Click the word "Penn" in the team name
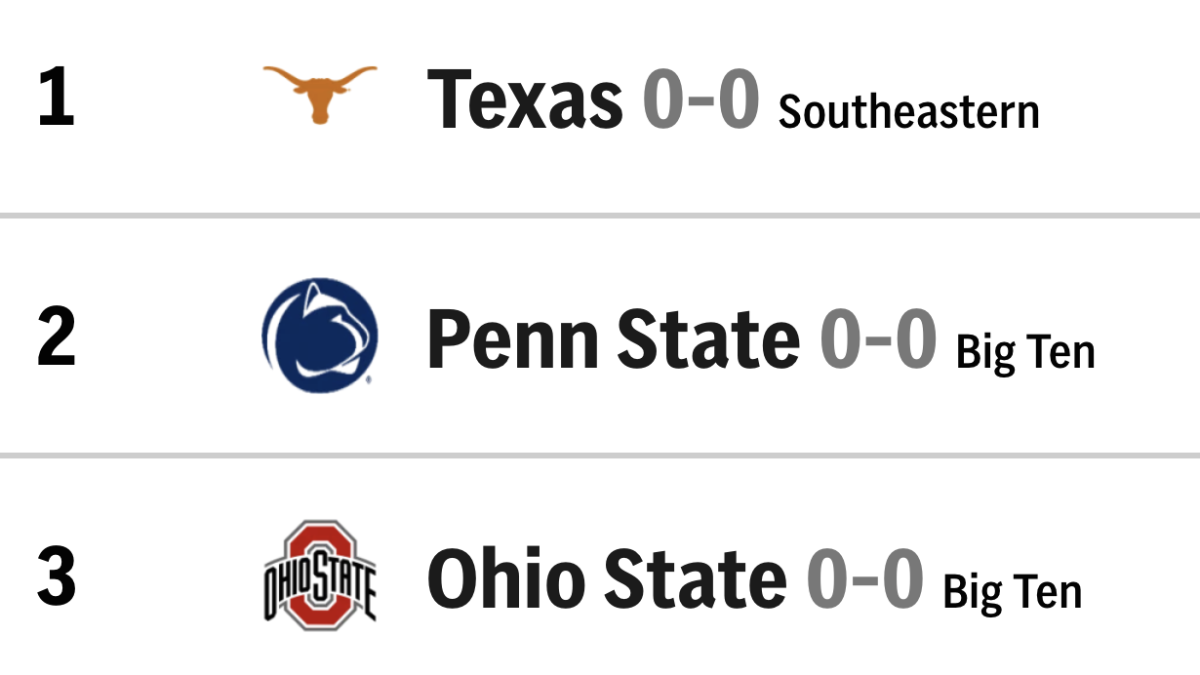The width and height of the screenshot is (1200, 675). tap(512, 338)
